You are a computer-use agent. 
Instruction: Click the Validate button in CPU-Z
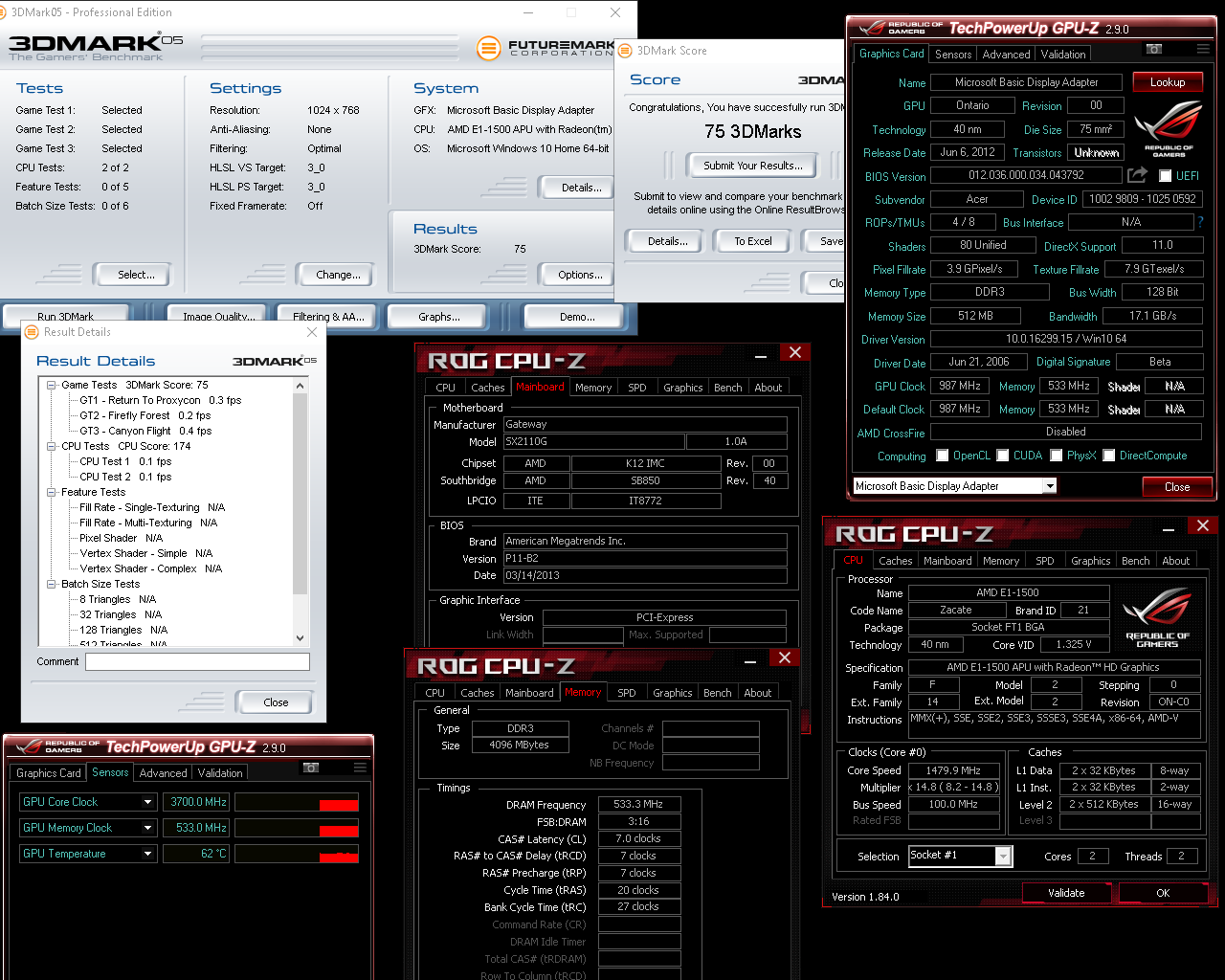pos(1066,893)
